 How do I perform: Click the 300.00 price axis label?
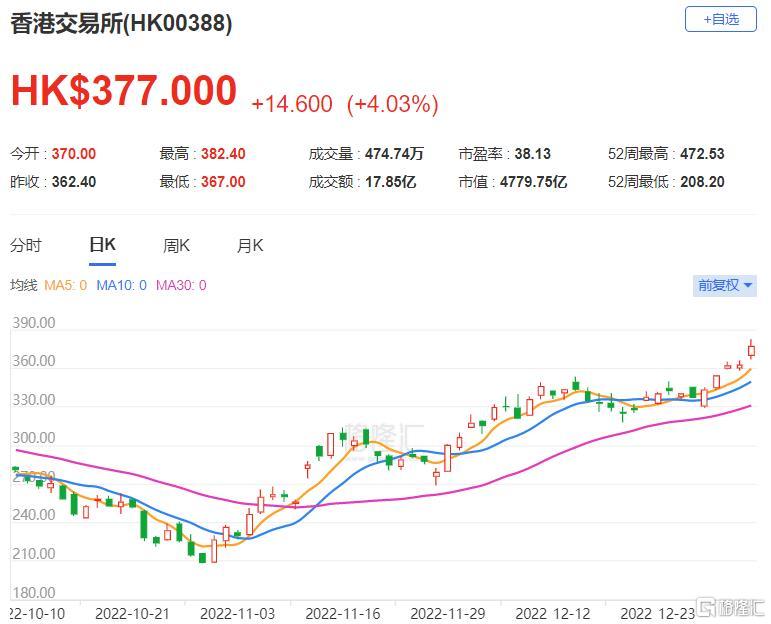[x=34, y=438]
